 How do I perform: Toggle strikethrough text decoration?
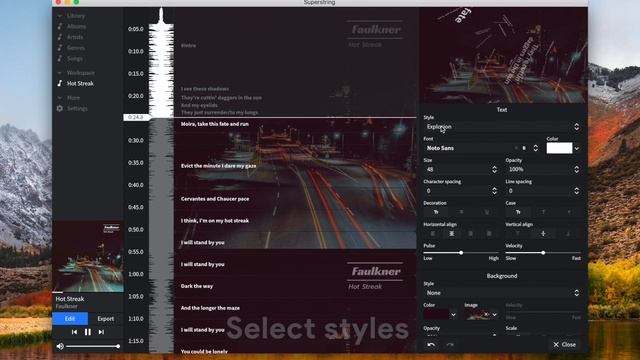pyautogui.click(x=461, y=212)
